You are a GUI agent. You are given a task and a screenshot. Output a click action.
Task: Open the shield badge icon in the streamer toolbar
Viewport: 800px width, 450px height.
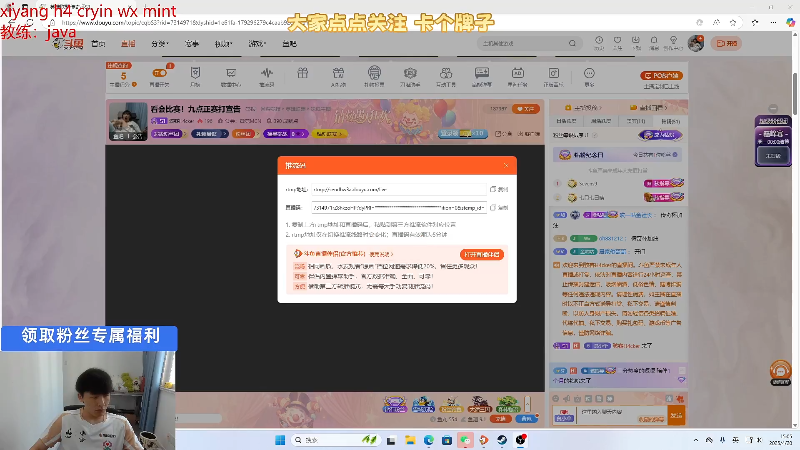[x=195, y=73]
